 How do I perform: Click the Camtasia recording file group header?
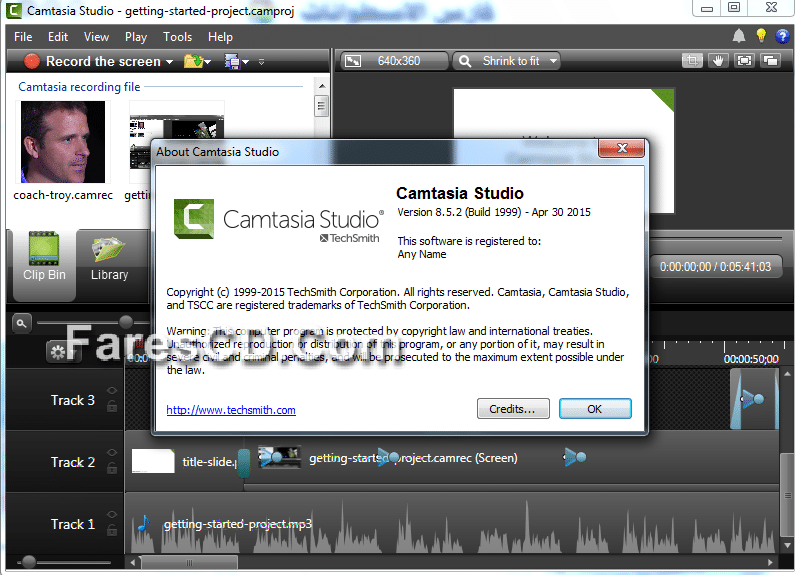point(79,87)
